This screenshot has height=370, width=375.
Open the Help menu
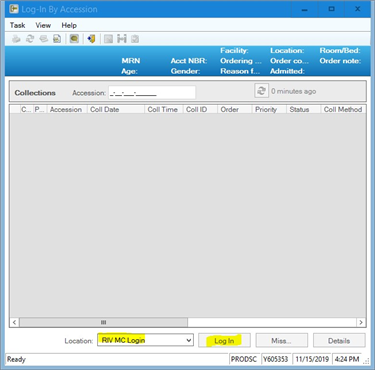69,25
